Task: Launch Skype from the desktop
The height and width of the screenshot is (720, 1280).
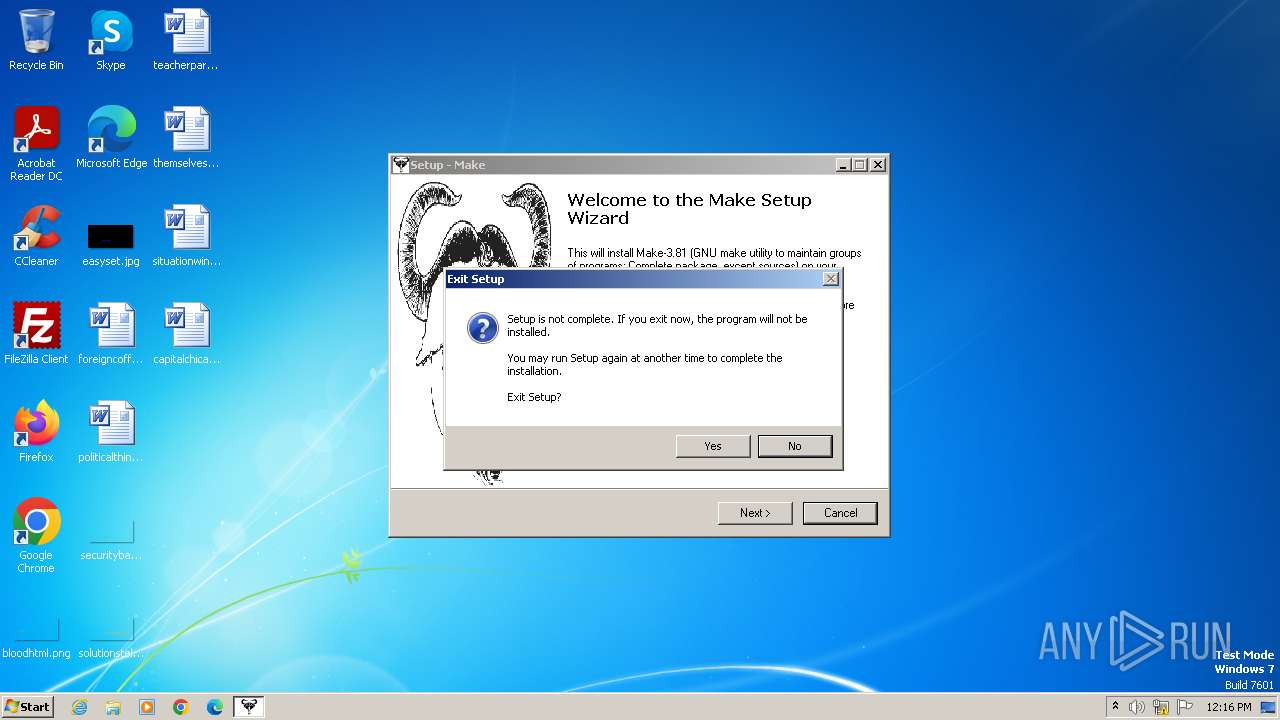Action: [x=111, y=40]
